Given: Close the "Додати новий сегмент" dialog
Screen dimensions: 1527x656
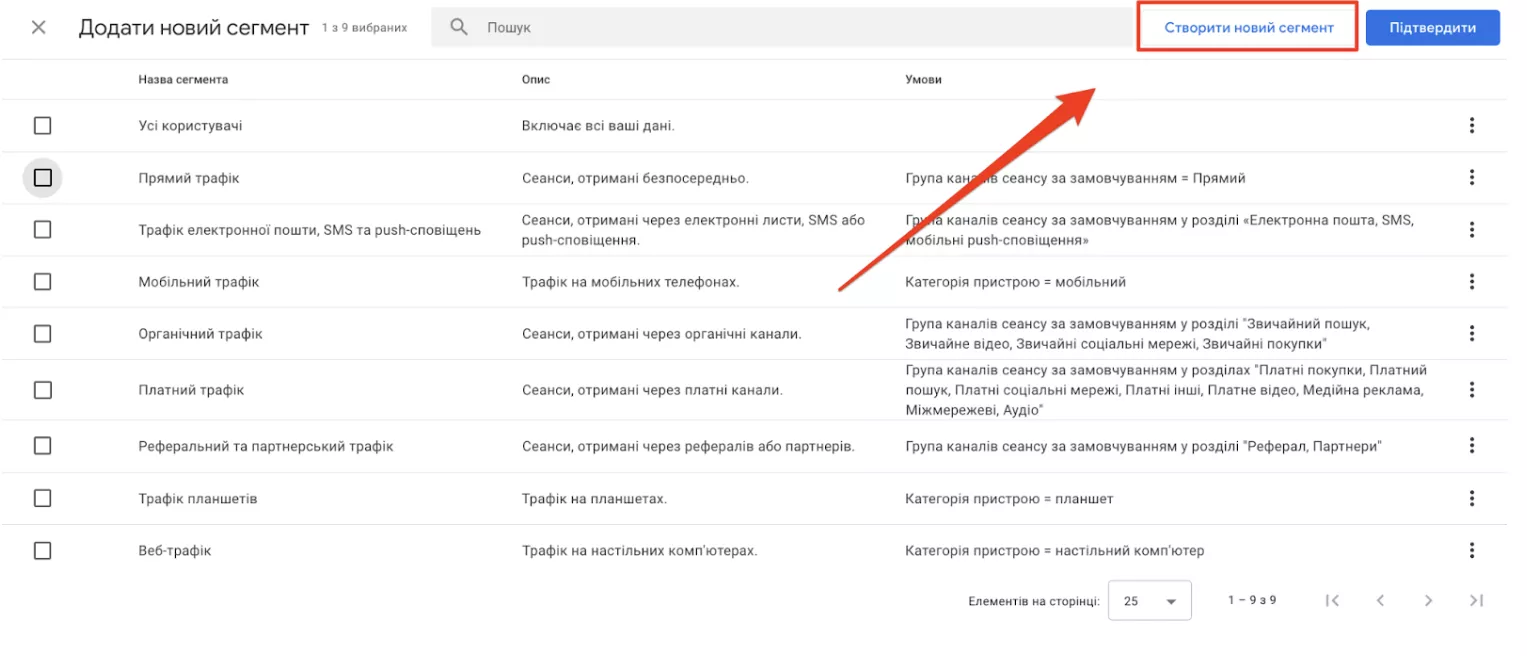Looking at the screenshot, I should 38,27.
